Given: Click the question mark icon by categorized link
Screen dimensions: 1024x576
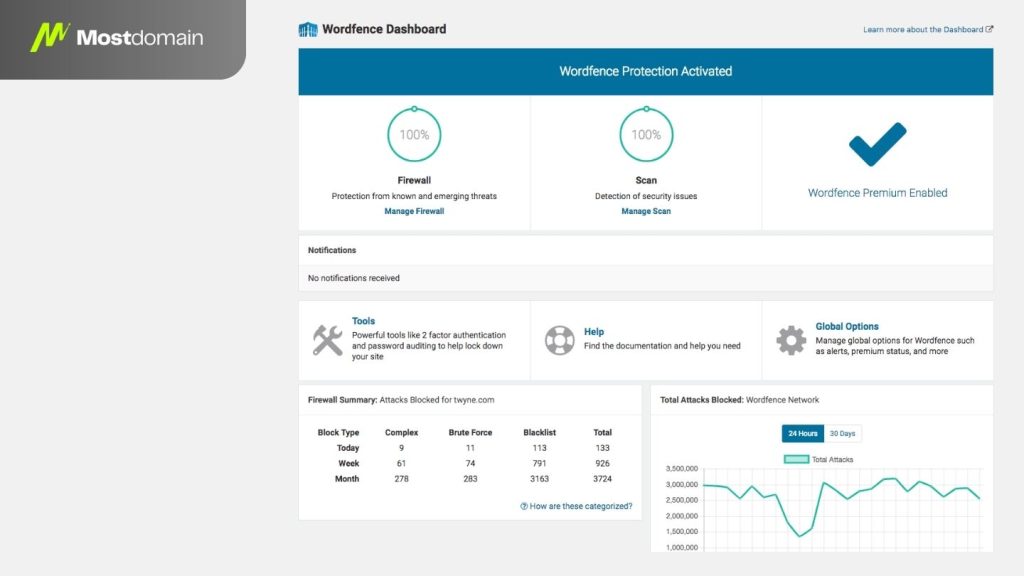Looking at the screenshot, I should click(x=524, y=506).
